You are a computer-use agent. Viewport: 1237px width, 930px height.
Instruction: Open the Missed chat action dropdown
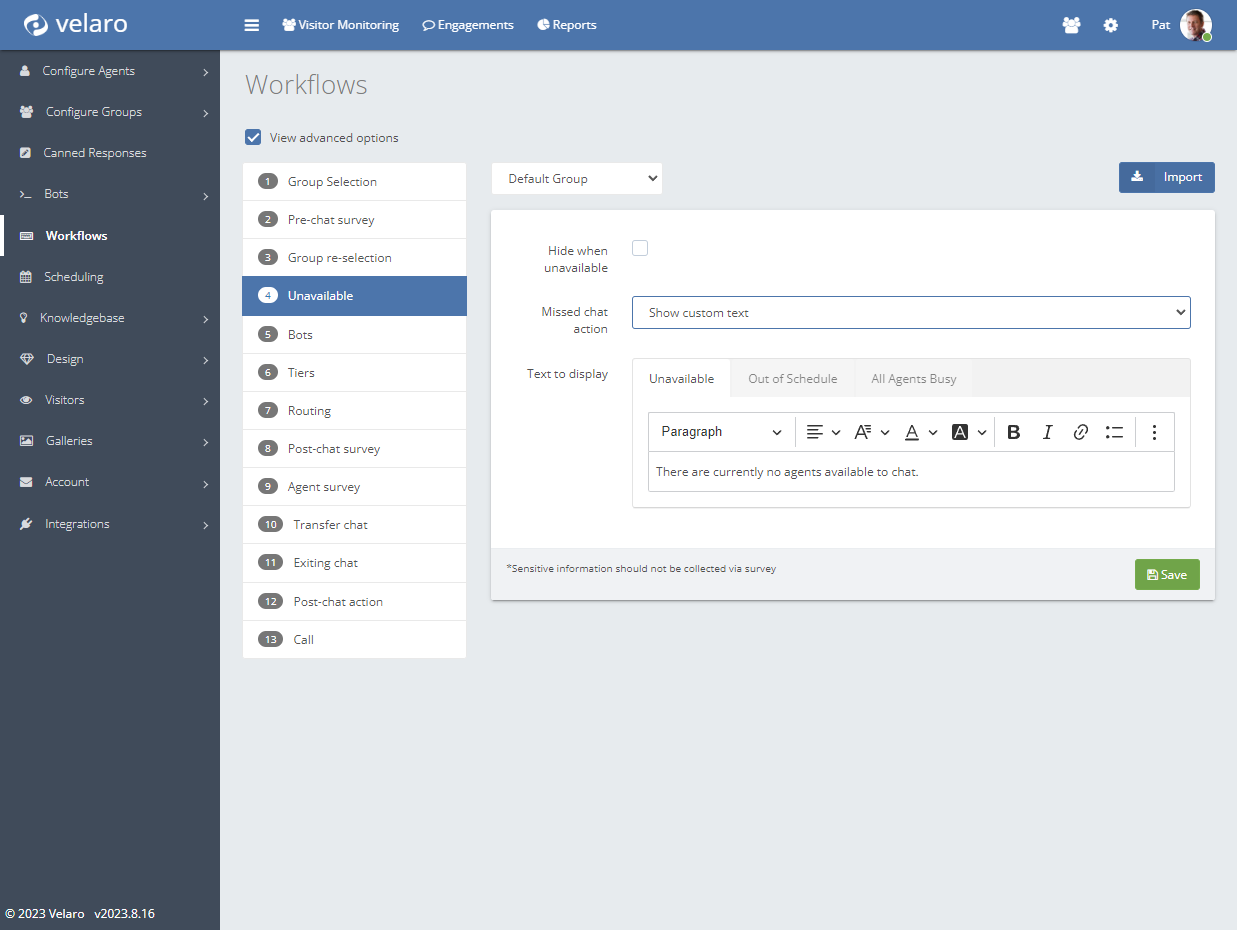[911, 313]
